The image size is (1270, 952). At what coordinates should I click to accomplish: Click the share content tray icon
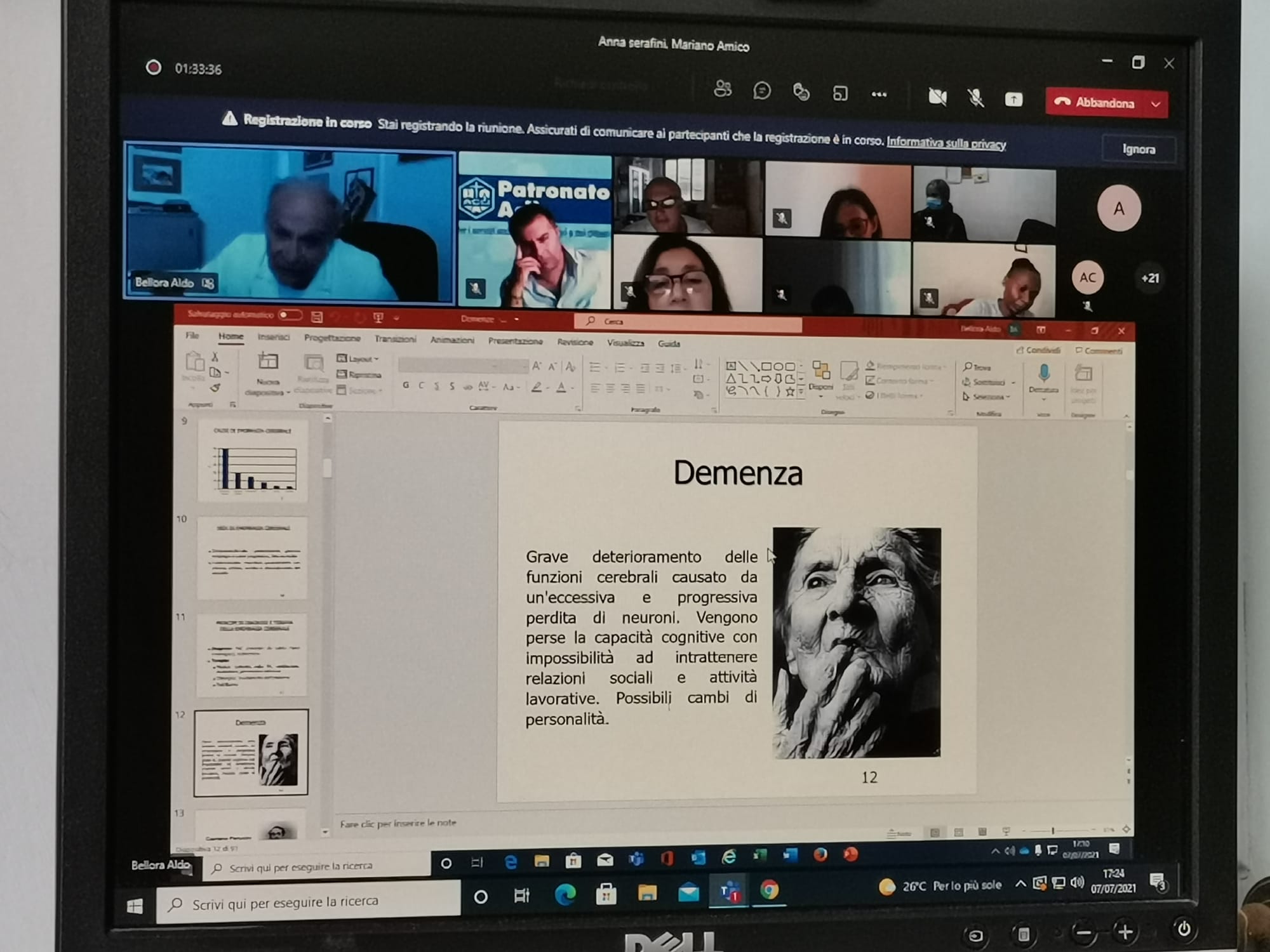(x=1013, y=99)
